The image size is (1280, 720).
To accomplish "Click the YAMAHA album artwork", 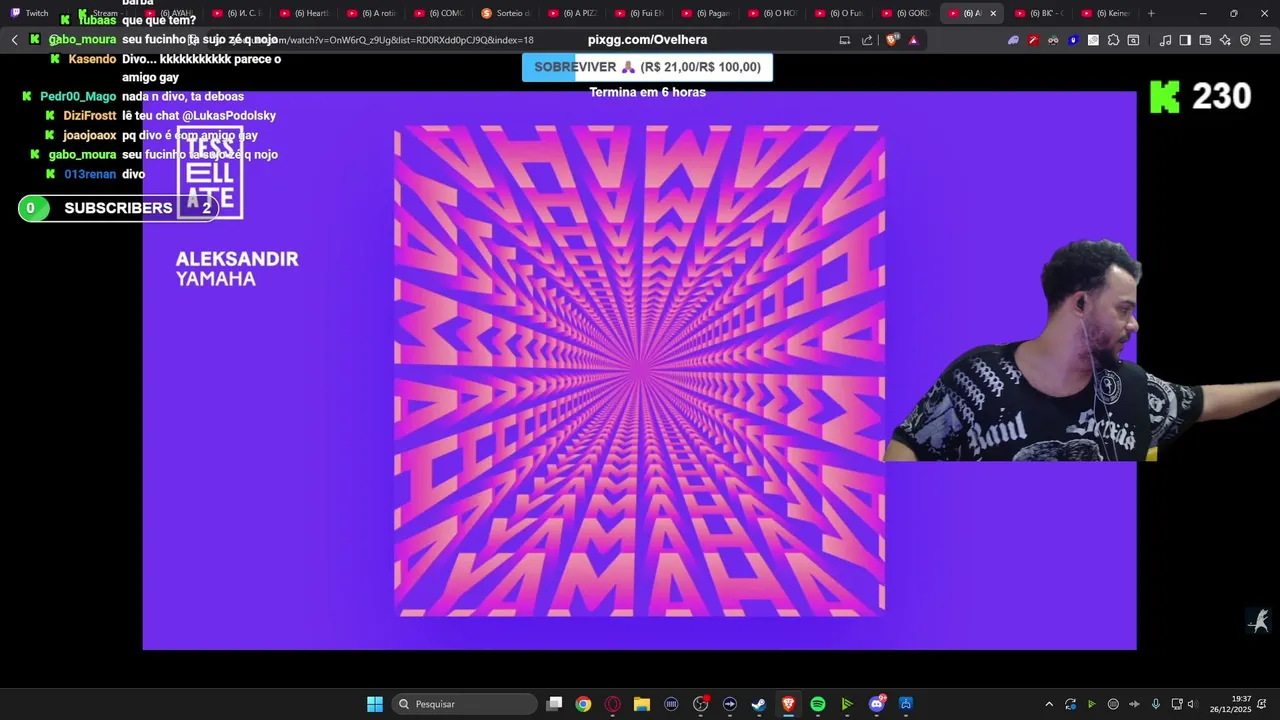I will pos(640,371).
